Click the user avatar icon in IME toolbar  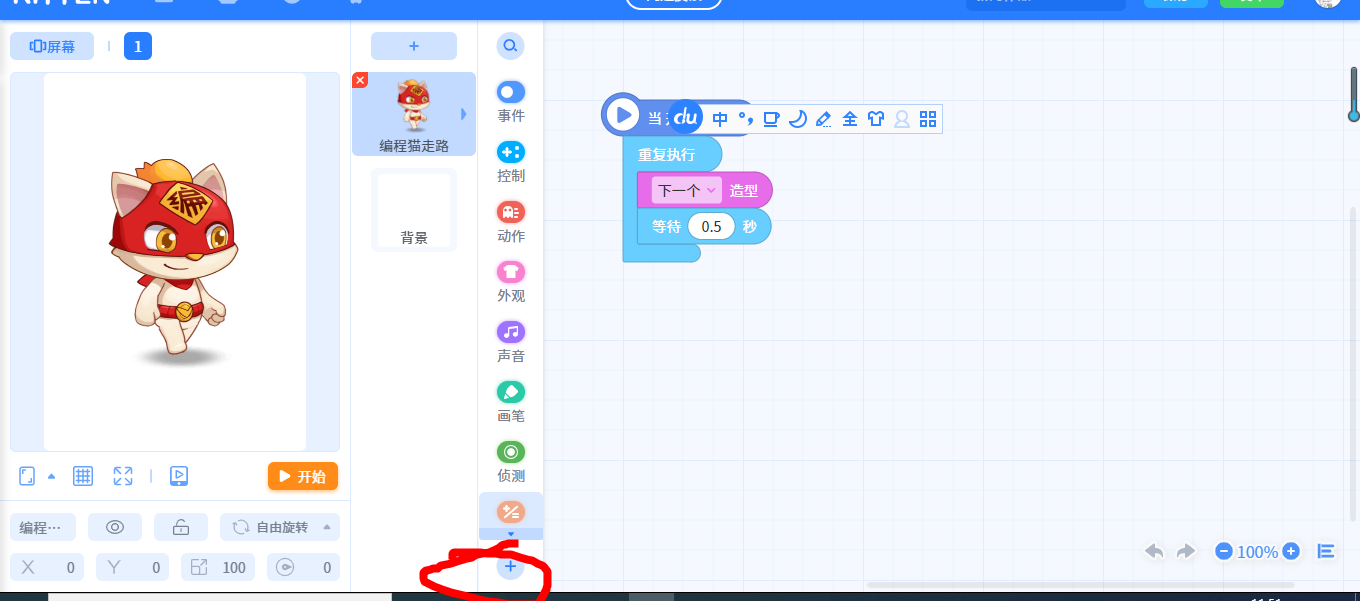tap(902, 119)
